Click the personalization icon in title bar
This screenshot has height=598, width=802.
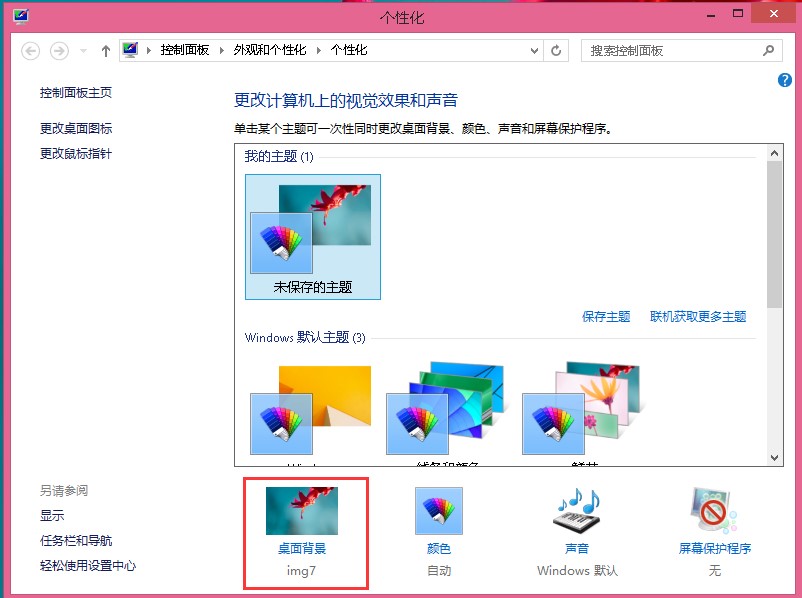pyautogui.click(x=21, y=14)
